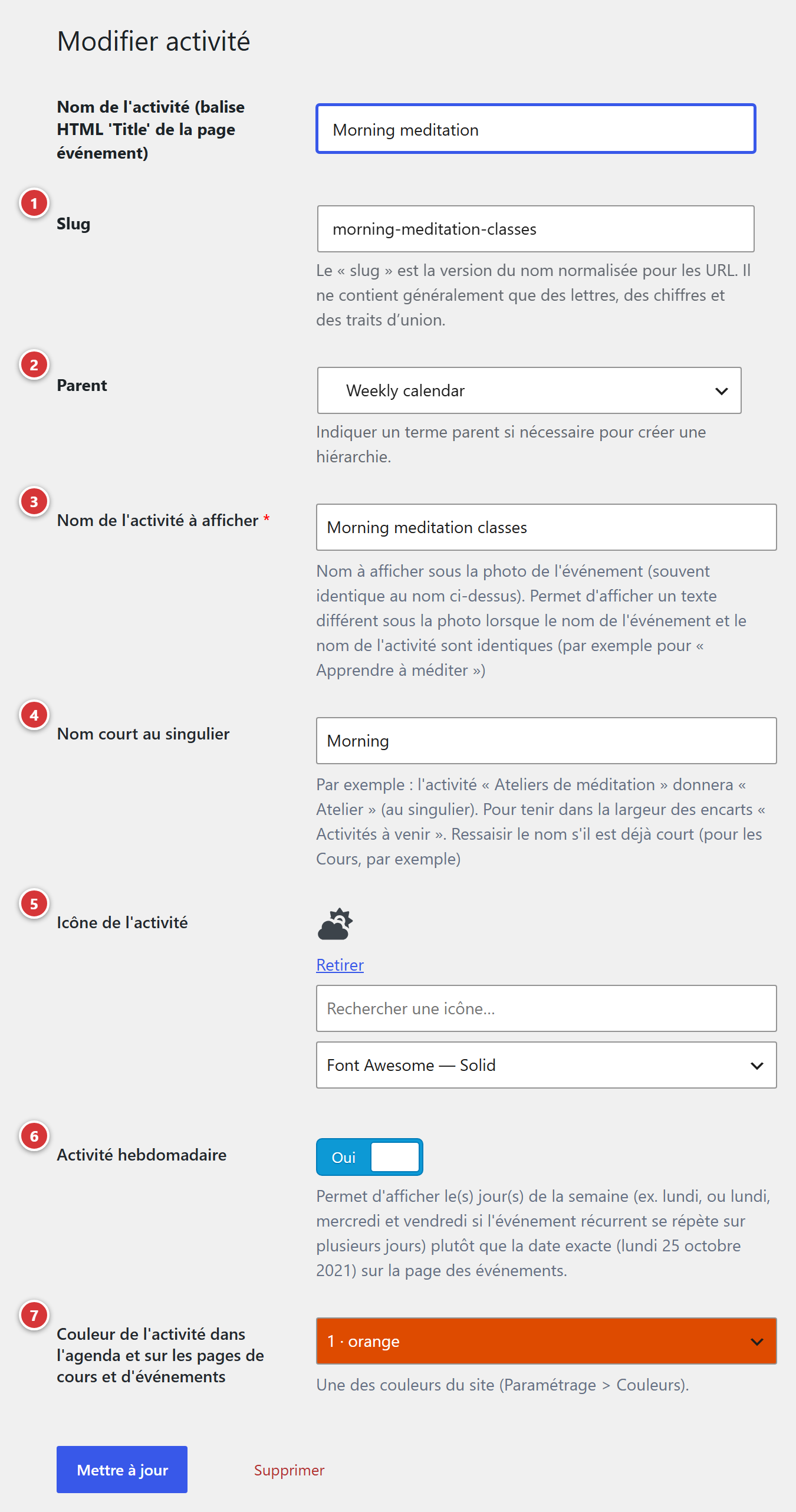Click red numbered badge 3 marker
Screen dimensions: 796x1512
[34, 502]
